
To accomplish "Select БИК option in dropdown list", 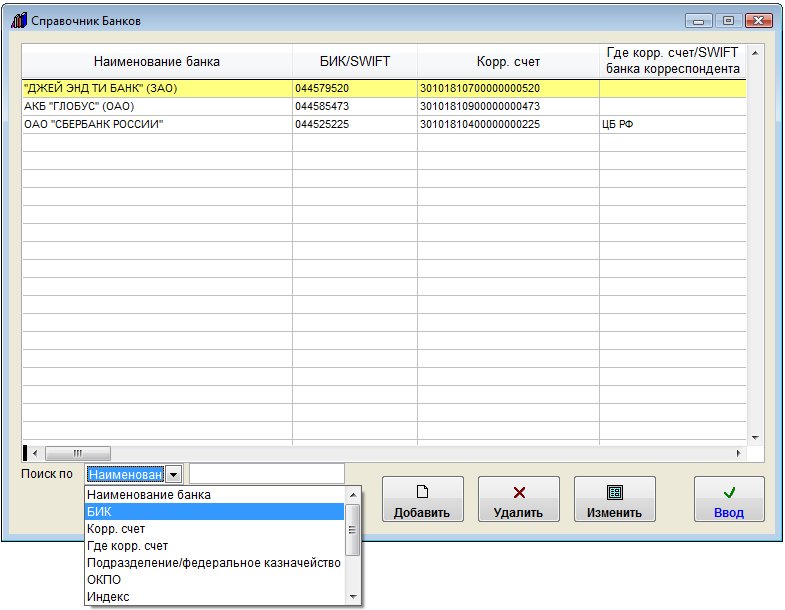I will click(215, 511).
